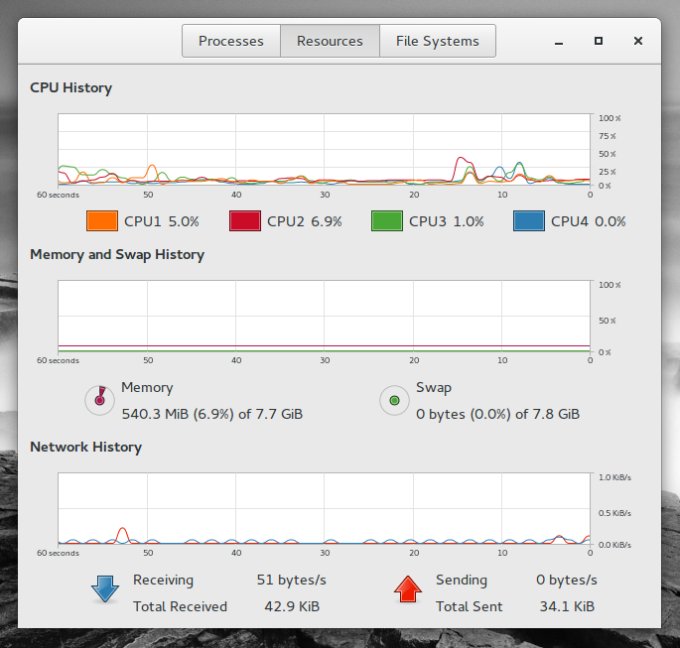The width and height of the screenshot is (680, 648).
Task: Click the 0.5 KiB/s network axis label
Action: click(615, 513)
